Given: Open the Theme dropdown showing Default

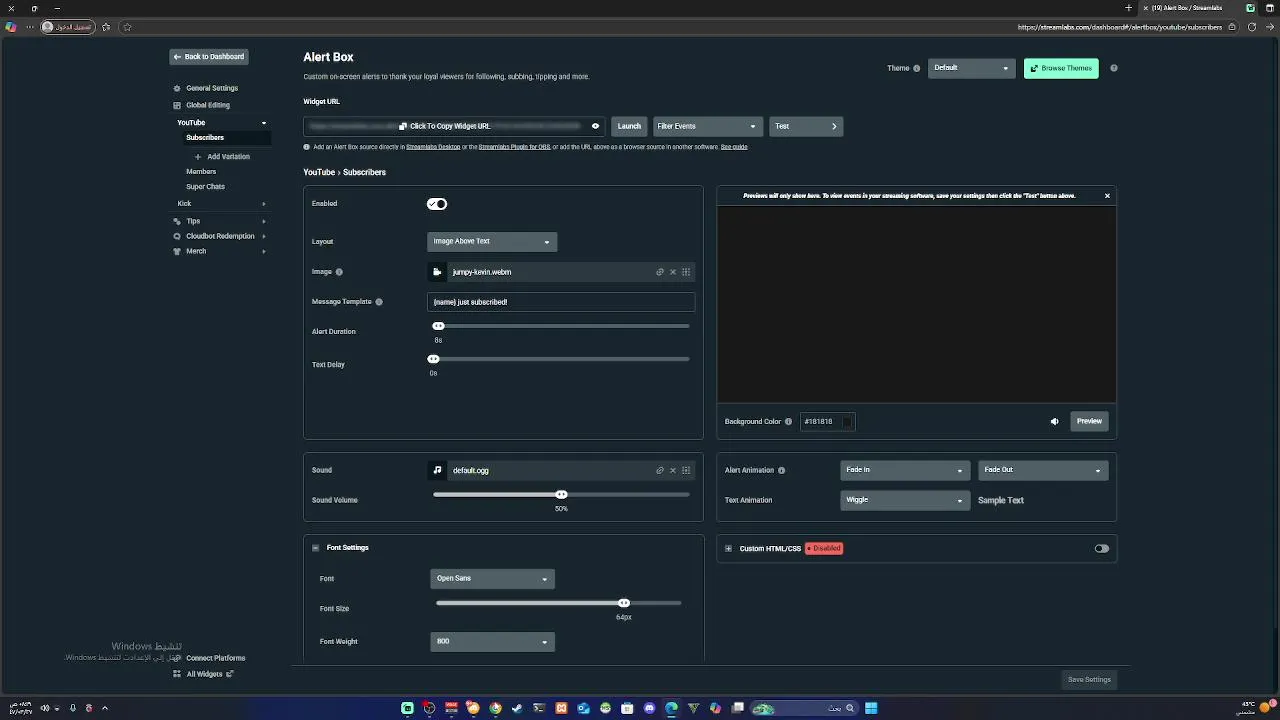Looking at the screenshot, I should [972, 68].
